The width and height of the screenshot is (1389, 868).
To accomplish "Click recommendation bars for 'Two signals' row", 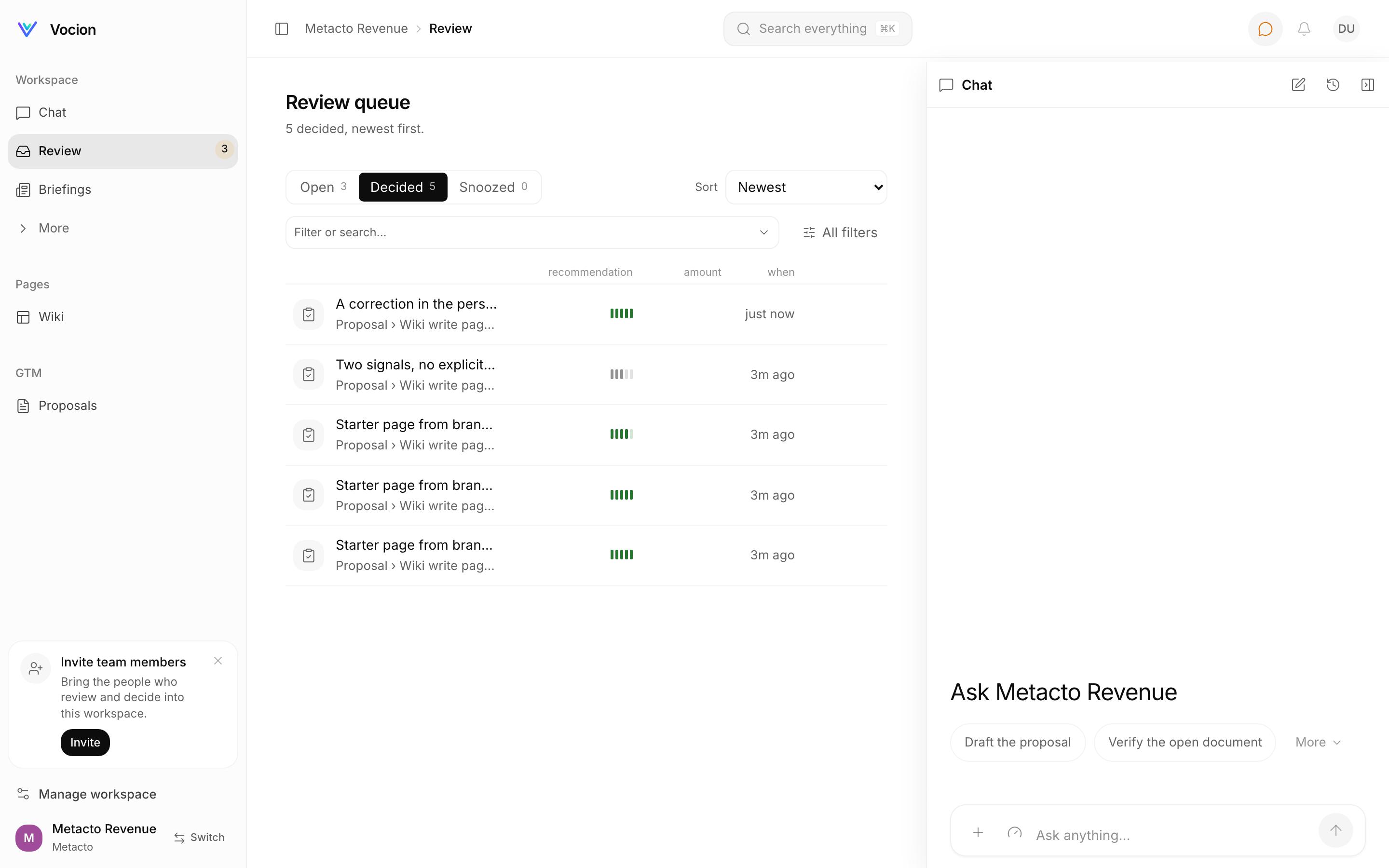I will [622, 374].
